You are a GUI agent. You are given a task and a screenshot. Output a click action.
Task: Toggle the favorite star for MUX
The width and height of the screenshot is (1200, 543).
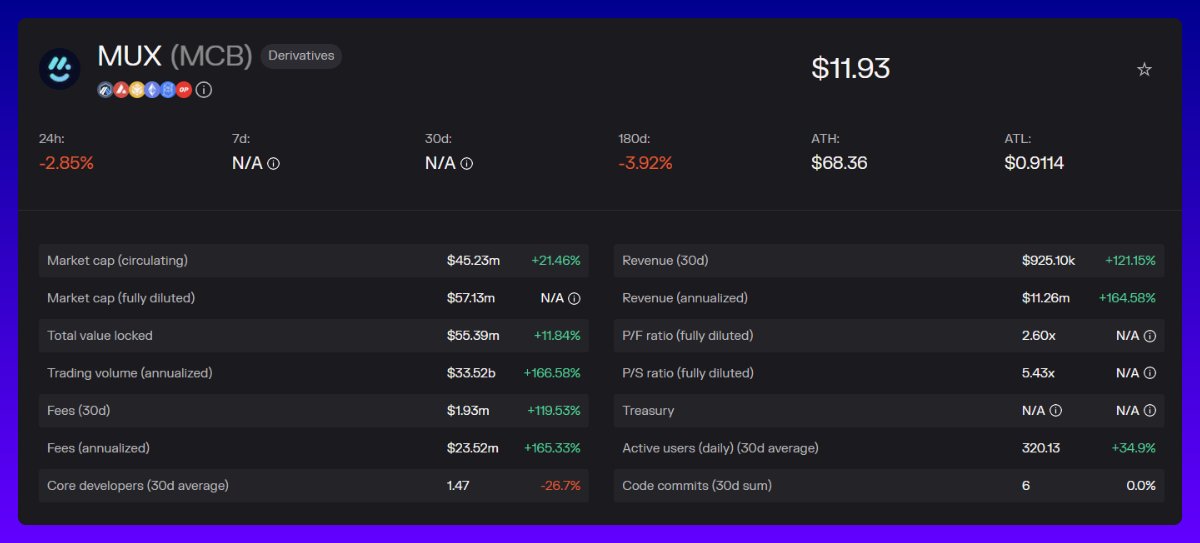[1144, 69]
